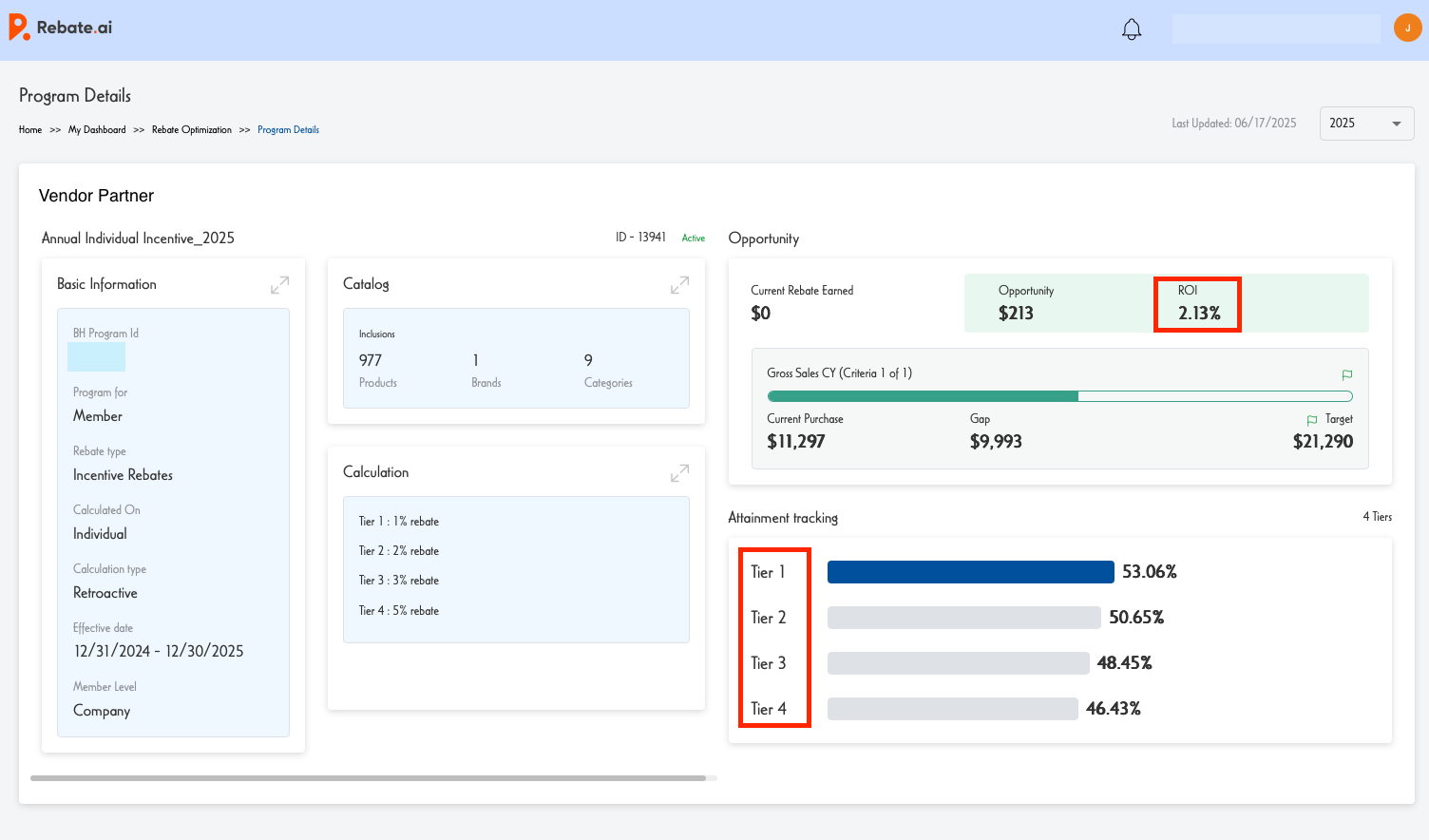Click the green flag icon beside Gross Sales CY
This screenshot has height=840, width=1429.
[1346, 374]
